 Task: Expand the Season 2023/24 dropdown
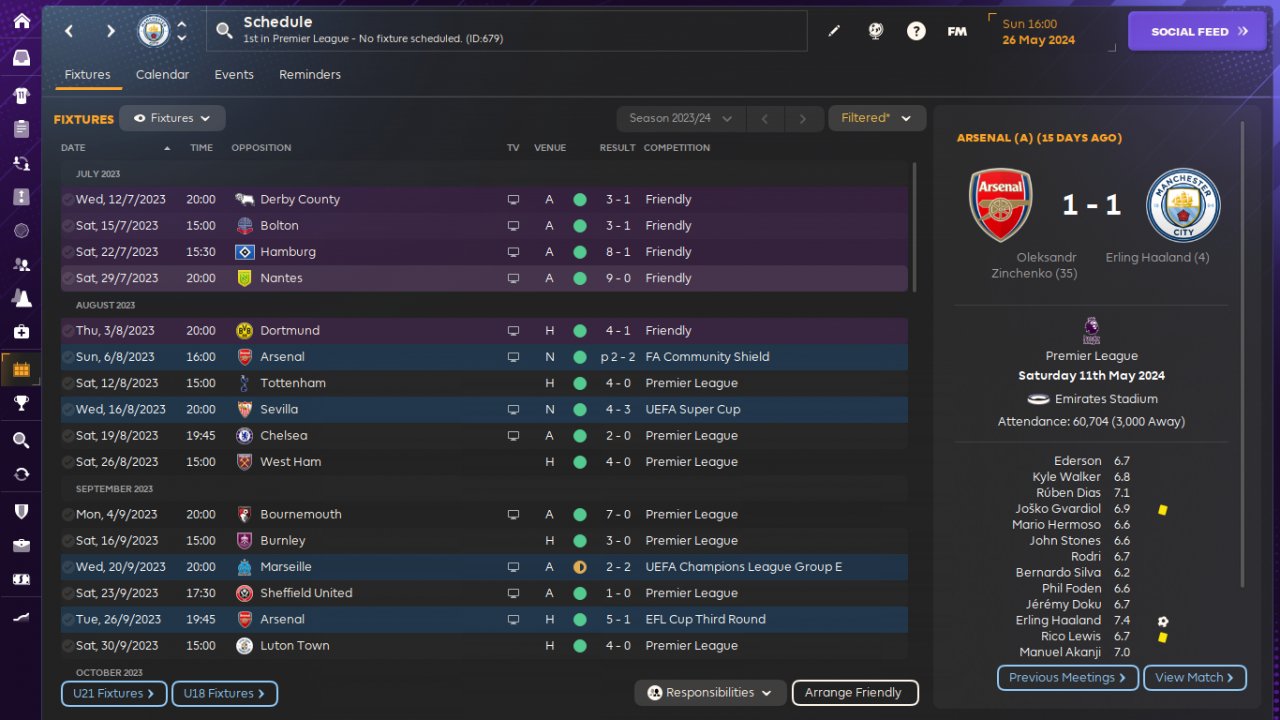[681, 118]
